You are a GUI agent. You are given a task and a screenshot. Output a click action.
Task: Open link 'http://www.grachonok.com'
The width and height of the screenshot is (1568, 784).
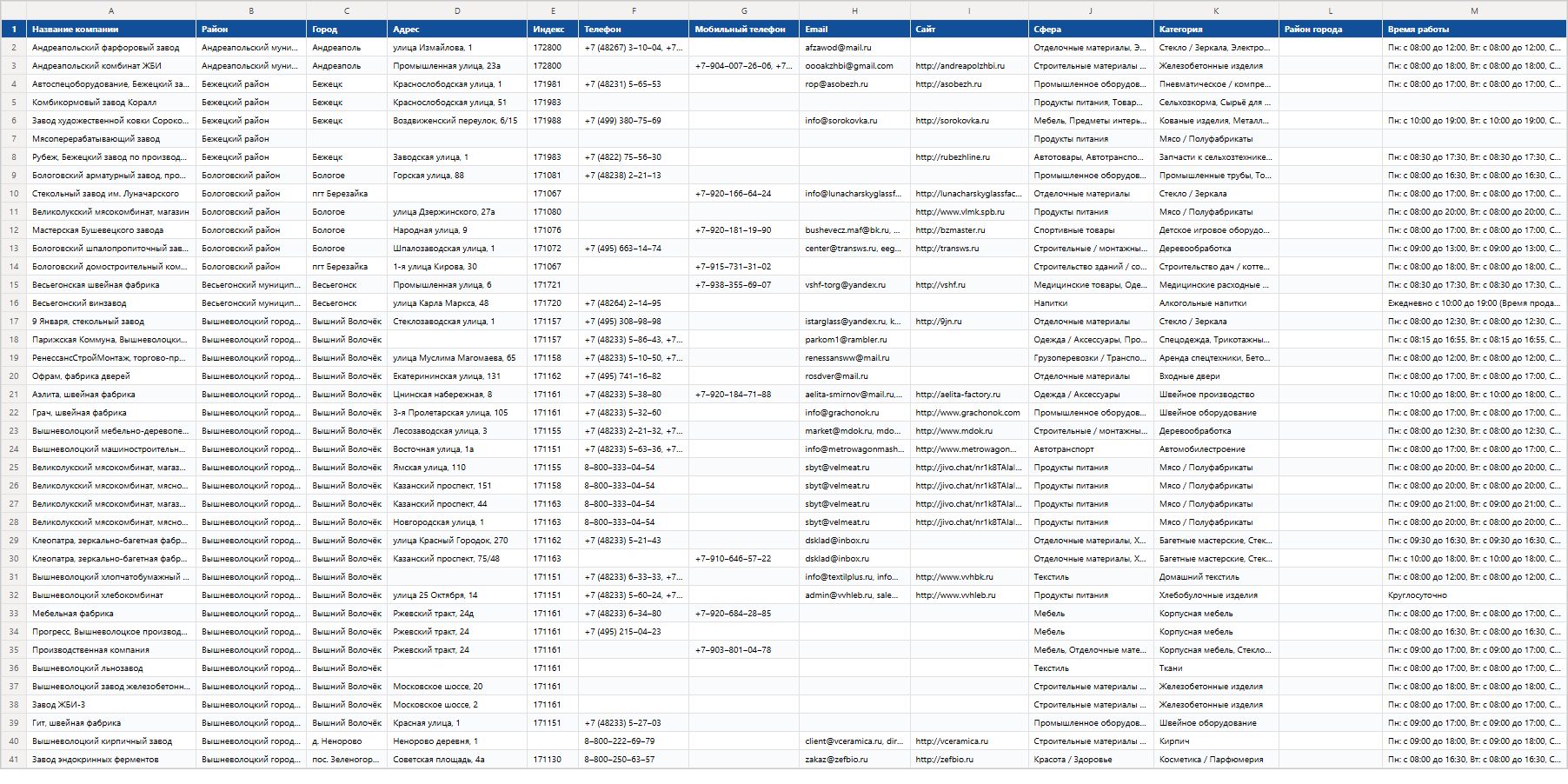[967, 413]
